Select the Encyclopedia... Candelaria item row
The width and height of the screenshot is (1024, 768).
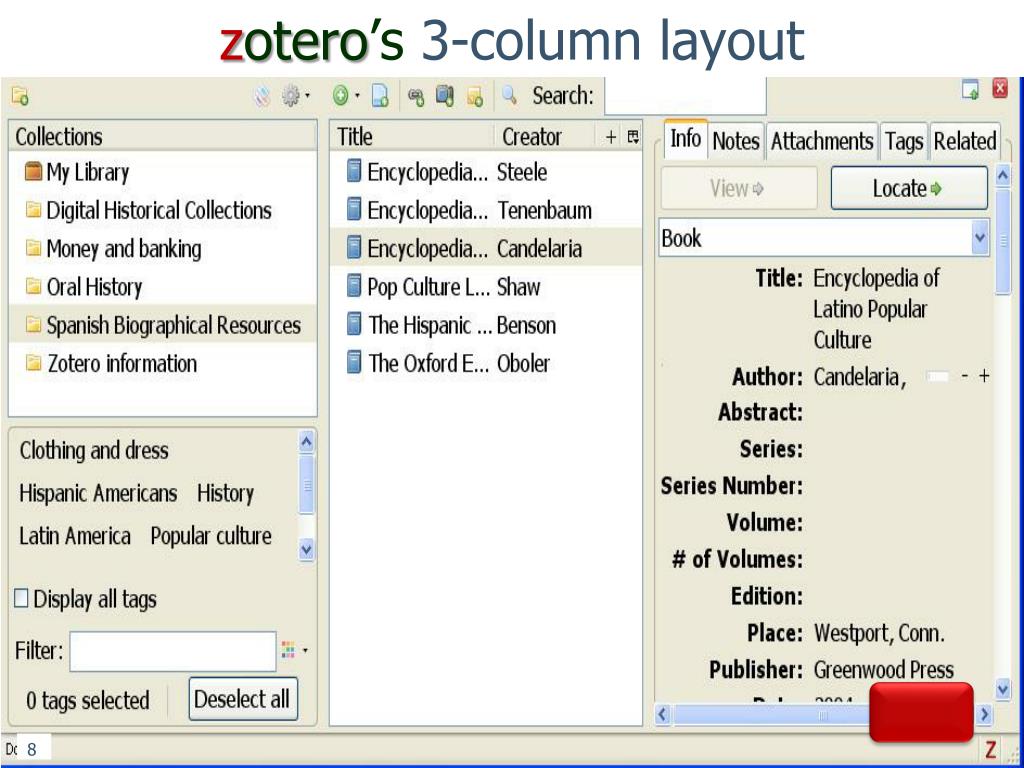486,248
